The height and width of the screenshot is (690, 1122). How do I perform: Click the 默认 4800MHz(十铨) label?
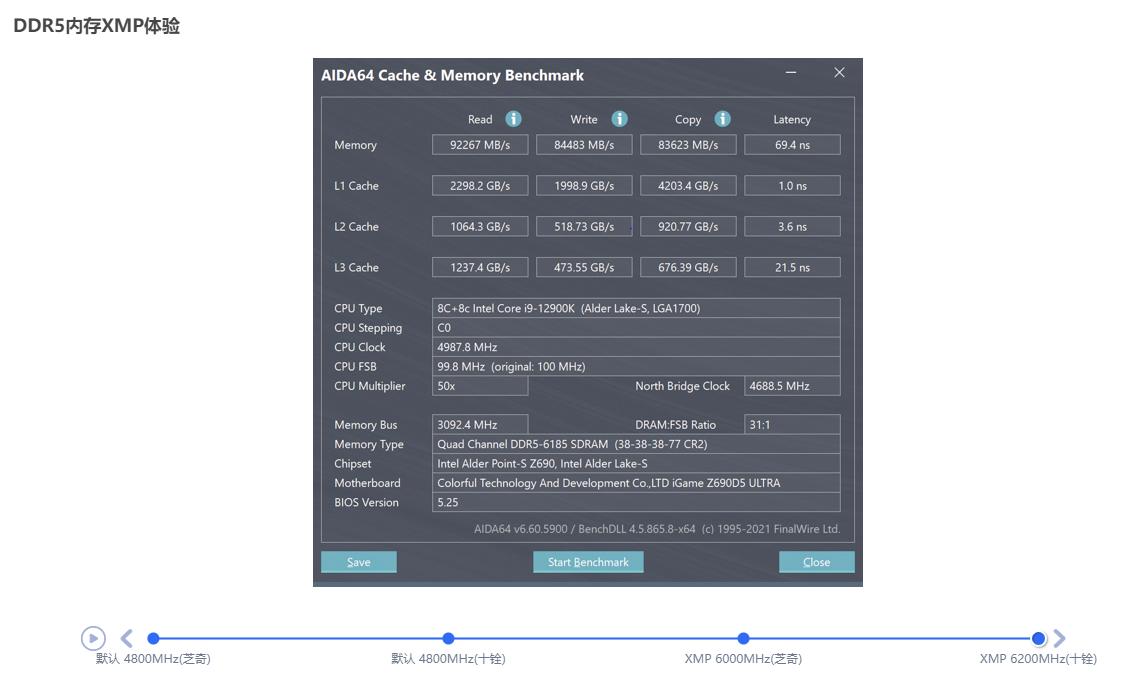(x=448, y=659)
